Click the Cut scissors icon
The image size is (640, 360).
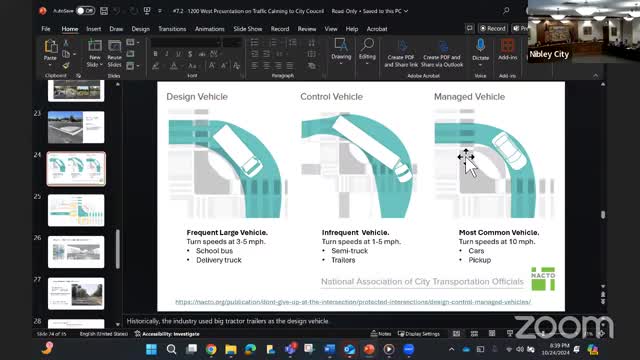[x=66, y=43]
